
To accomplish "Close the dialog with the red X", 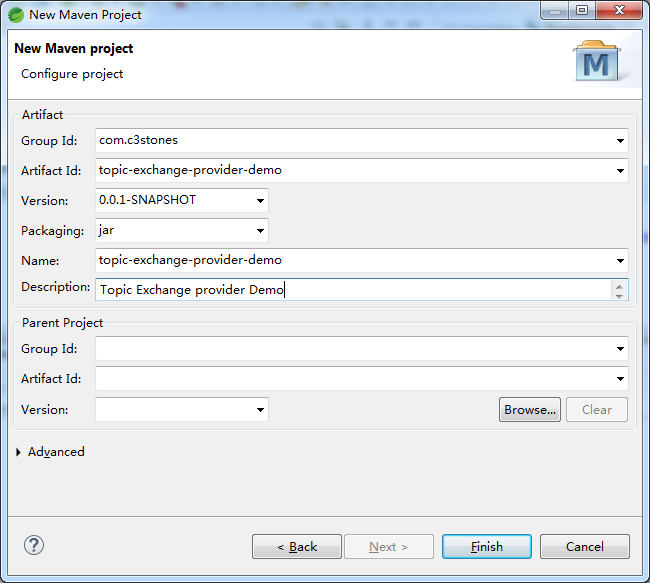I will [x=619, y=10].
